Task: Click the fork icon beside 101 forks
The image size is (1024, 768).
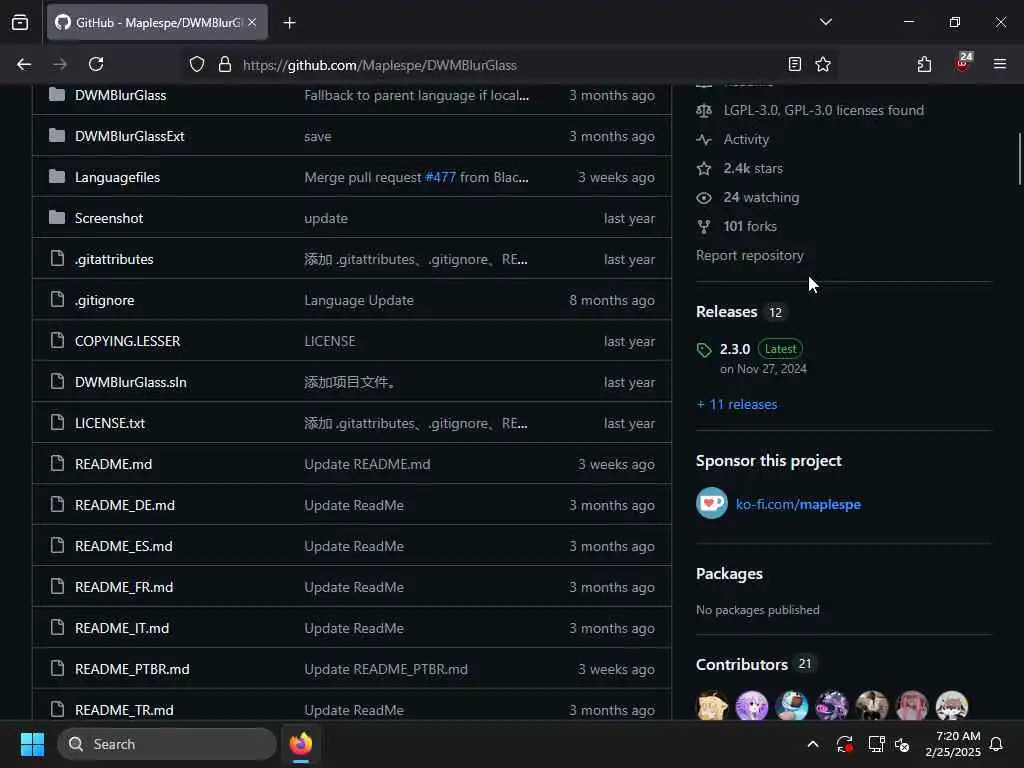Action: coord(704,227)
